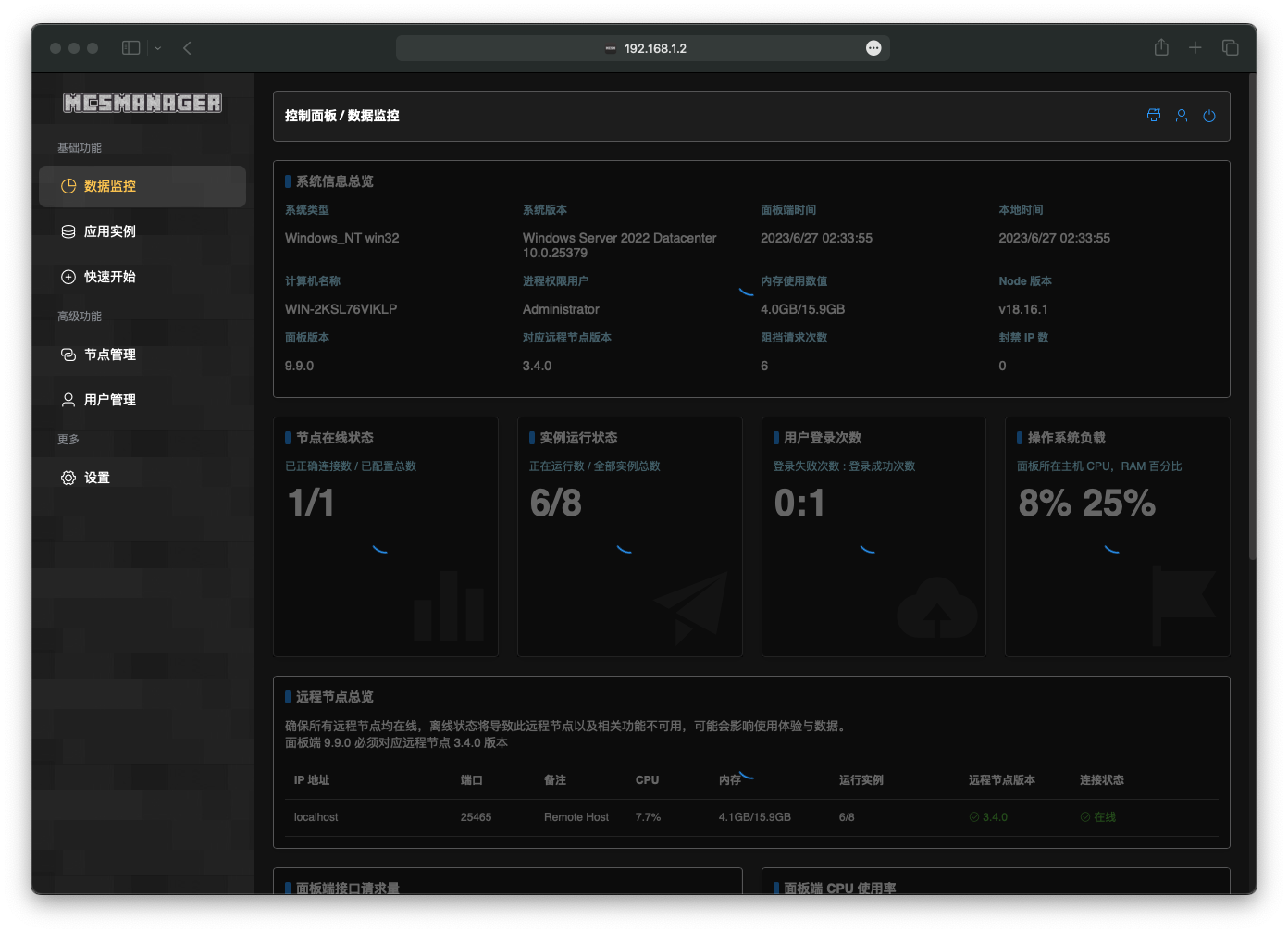Click the MCSManager logo
The image size is (1288, 933).
[142, 103]
